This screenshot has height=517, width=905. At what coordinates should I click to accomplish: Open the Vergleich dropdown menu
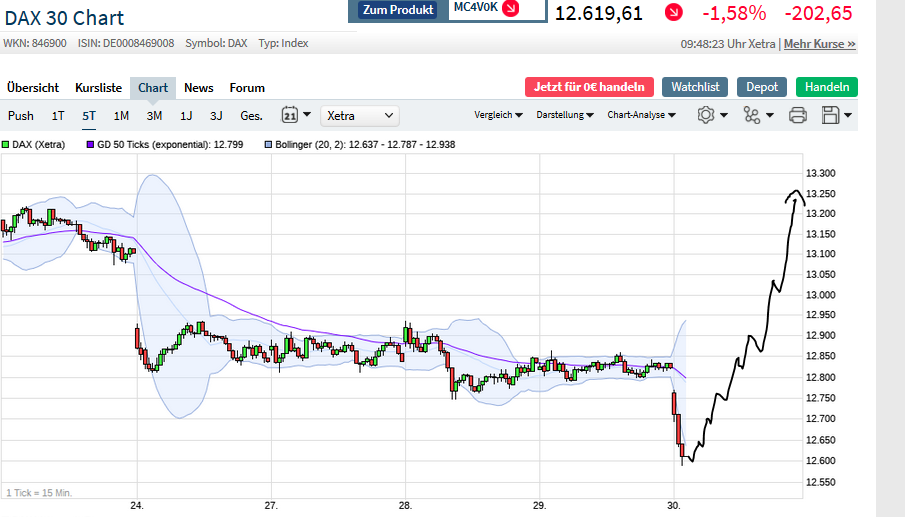click(x=498, y=115)
